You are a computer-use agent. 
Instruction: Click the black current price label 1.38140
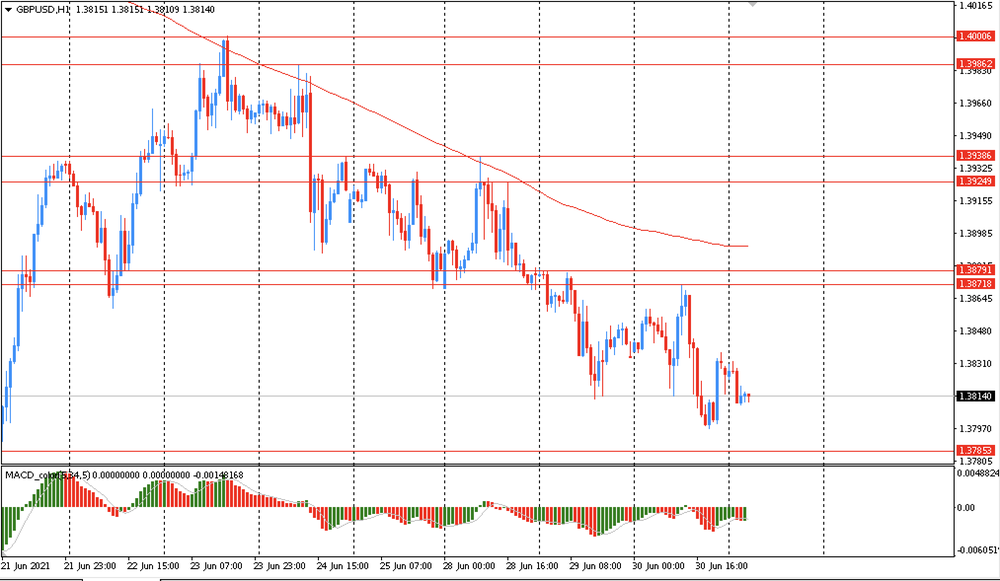(x=976, y=396)
